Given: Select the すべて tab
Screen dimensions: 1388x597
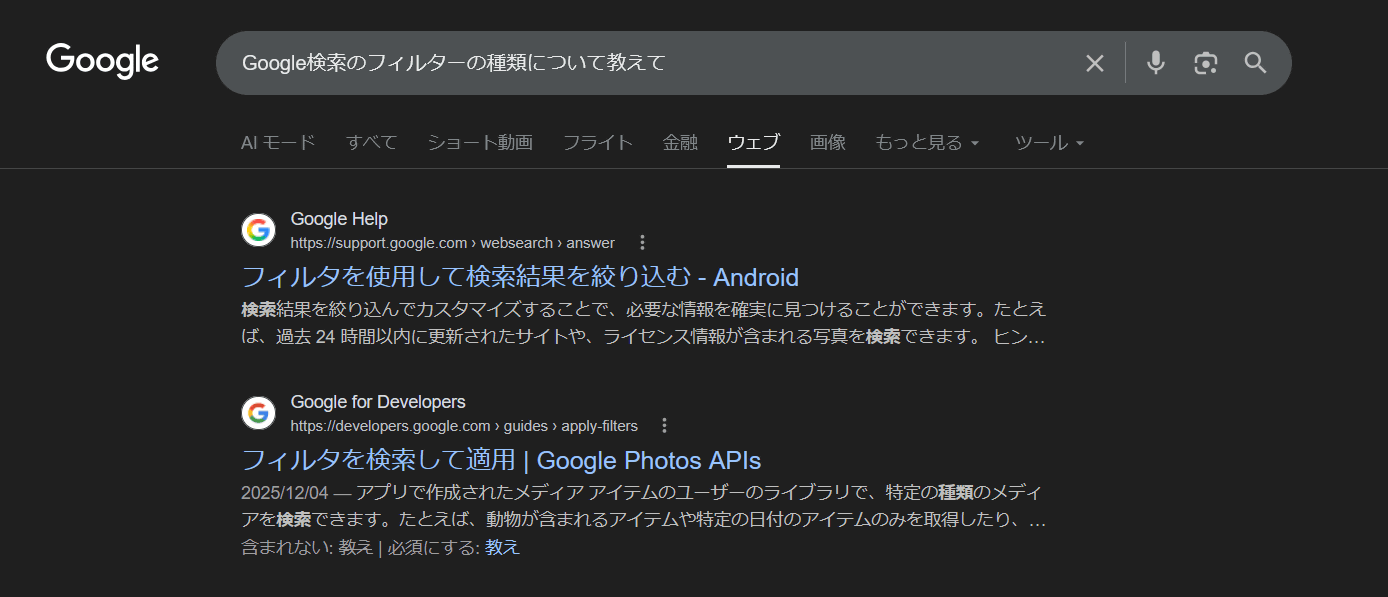Looking at the screenshot, I should [x=371, y=142].
